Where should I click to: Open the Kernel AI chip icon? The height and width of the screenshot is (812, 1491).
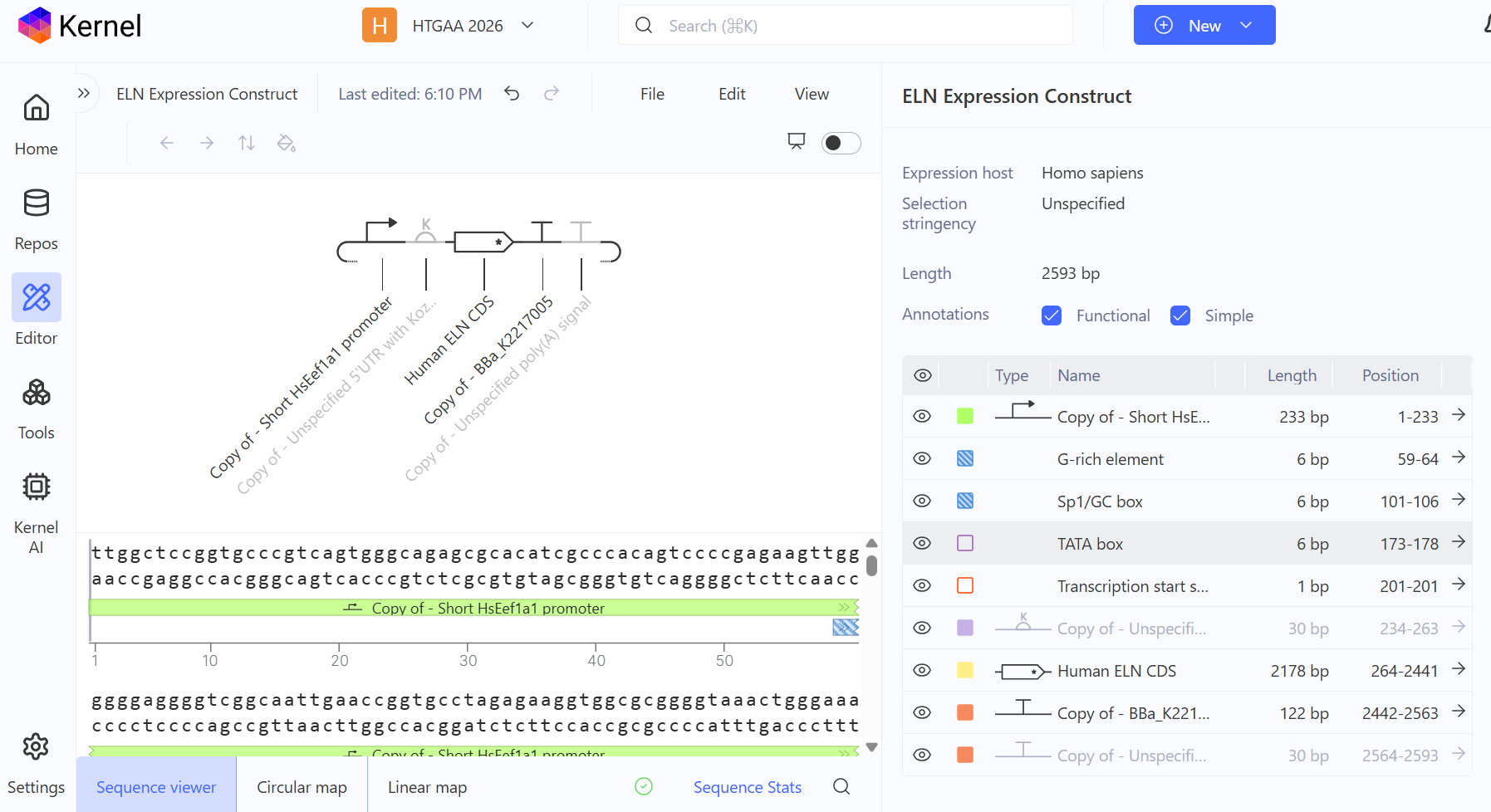[x=36, y=487]
